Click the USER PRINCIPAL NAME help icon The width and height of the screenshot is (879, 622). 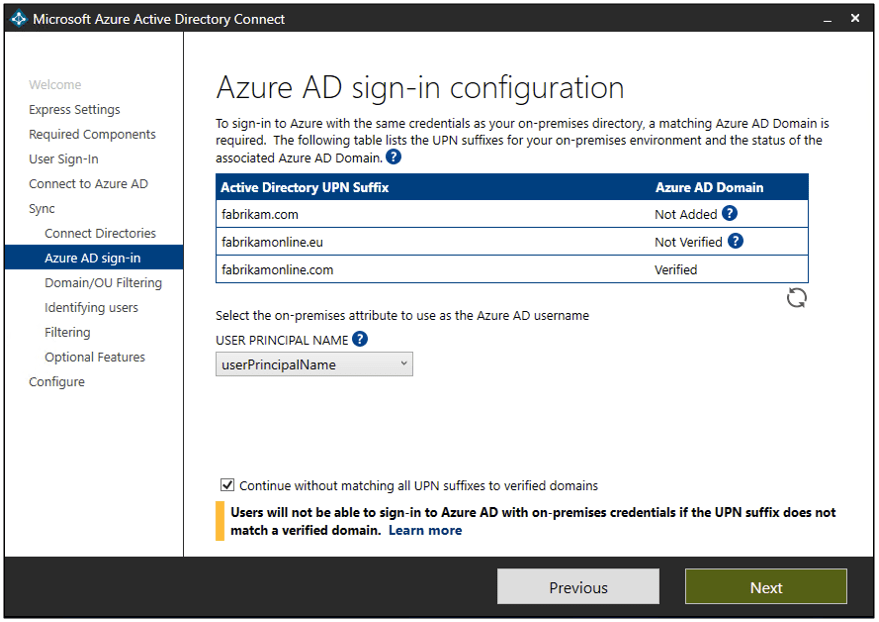[x=360, y=339]
